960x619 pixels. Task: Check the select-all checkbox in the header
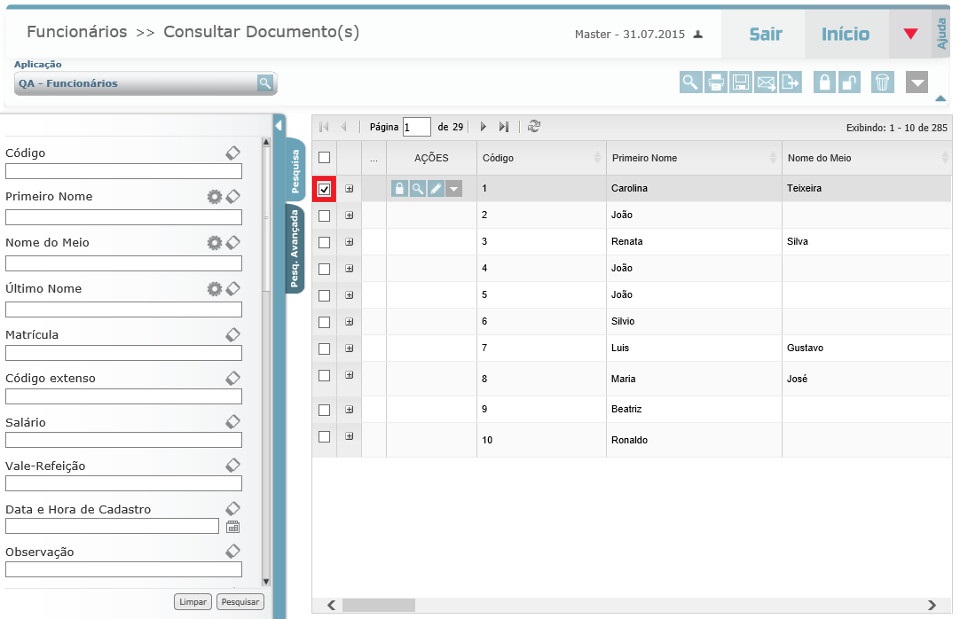324,157
